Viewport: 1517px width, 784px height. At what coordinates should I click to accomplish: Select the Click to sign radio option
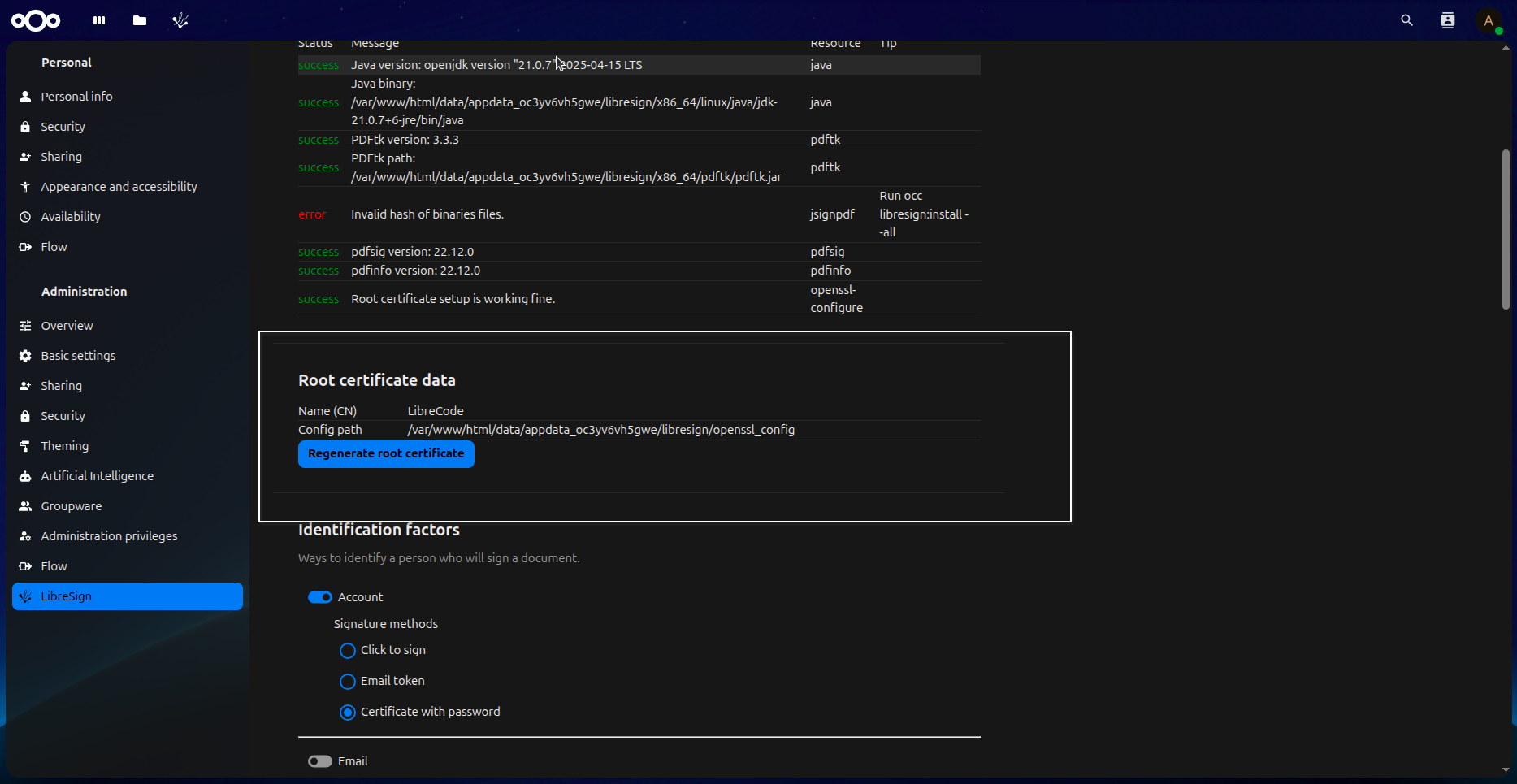pos(348,651)
